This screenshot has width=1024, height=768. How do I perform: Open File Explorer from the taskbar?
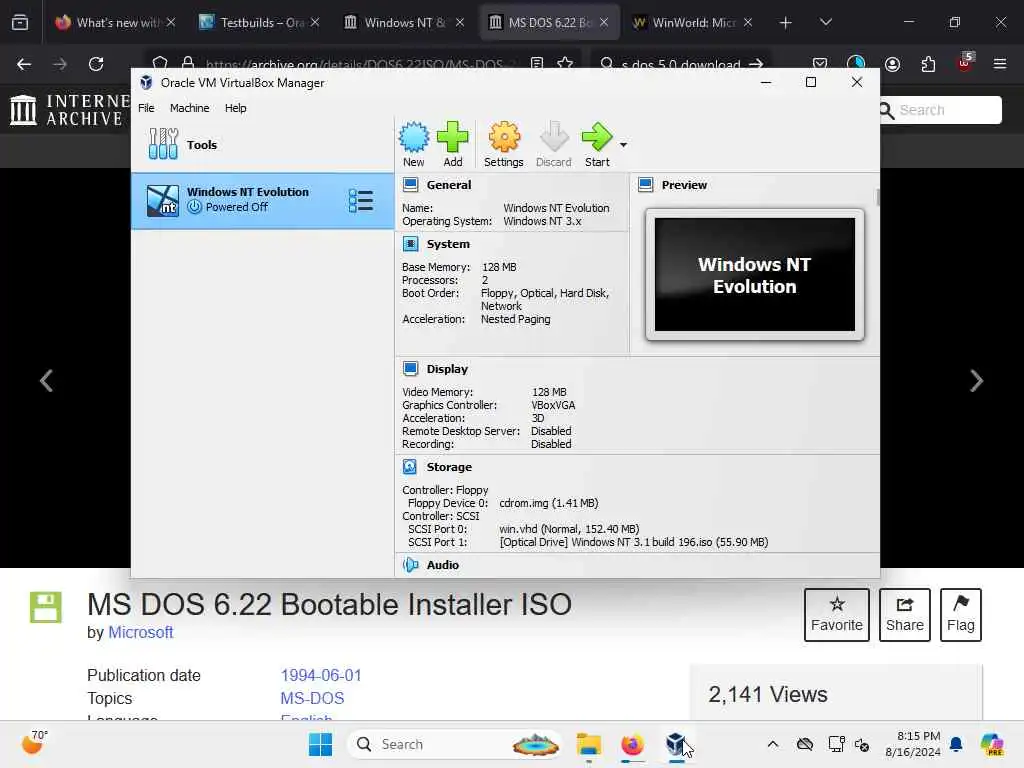[x=588, y=744]
